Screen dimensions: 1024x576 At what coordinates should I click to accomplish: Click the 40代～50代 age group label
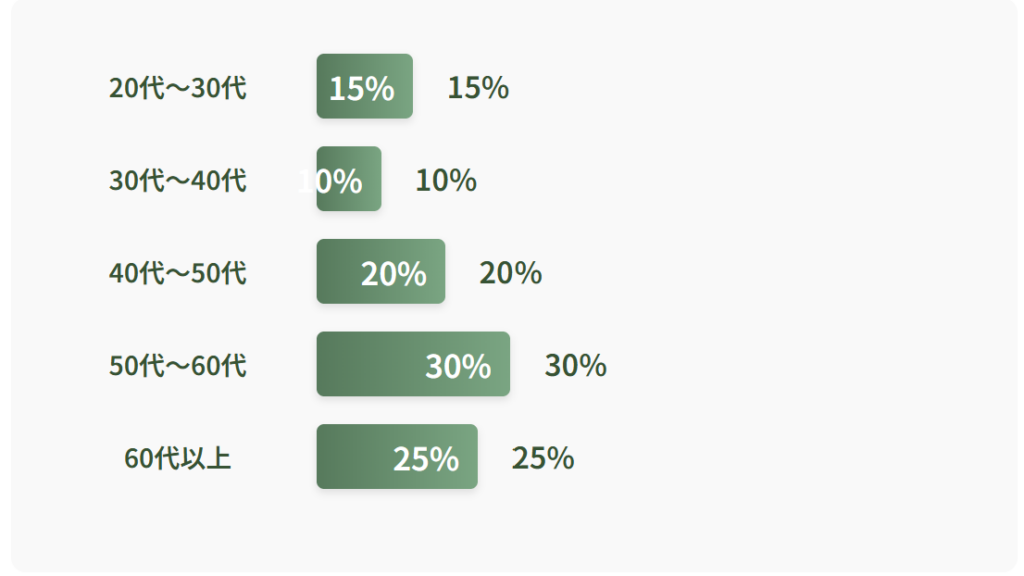coord(178,273)
